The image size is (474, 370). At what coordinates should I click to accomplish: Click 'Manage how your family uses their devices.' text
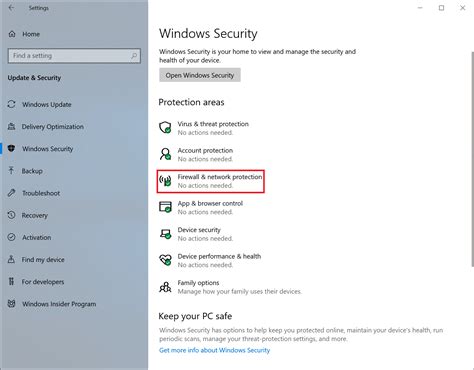[239, 291]
